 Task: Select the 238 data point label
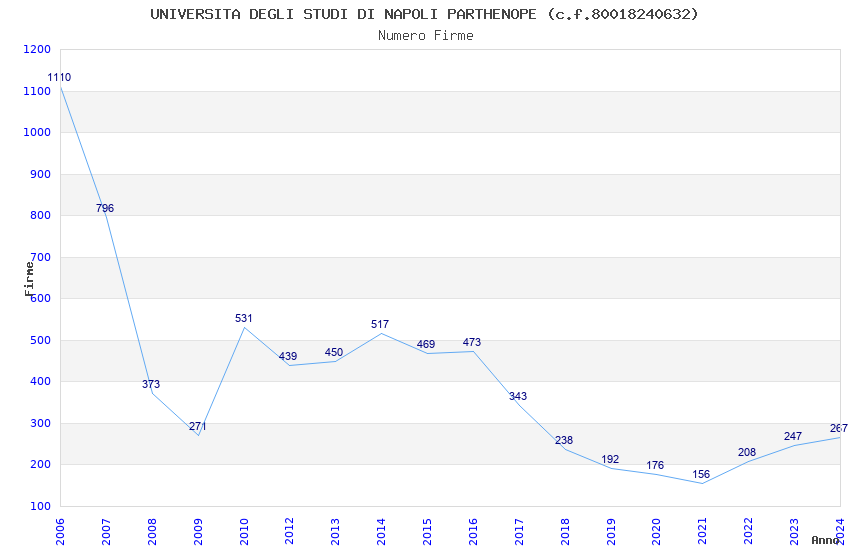(564, 440)
